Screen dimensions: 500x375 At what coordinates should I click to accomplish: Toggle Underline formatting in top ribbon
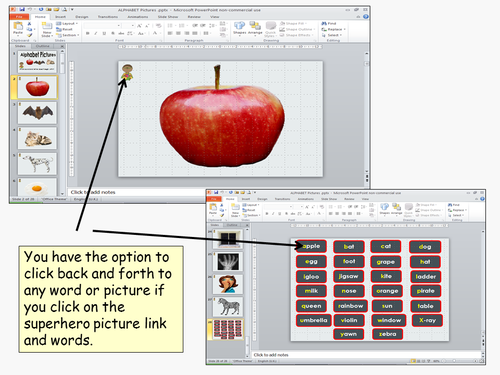pyautogui.click(x=104, y=33)
